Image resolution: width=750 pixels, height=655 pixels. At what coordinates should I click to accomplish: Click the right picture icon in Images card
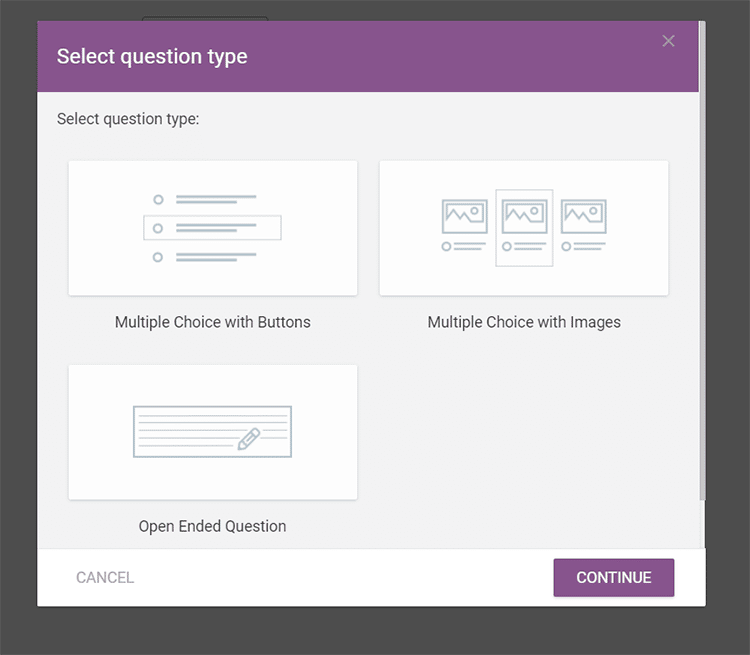click(x=584, y=216)
